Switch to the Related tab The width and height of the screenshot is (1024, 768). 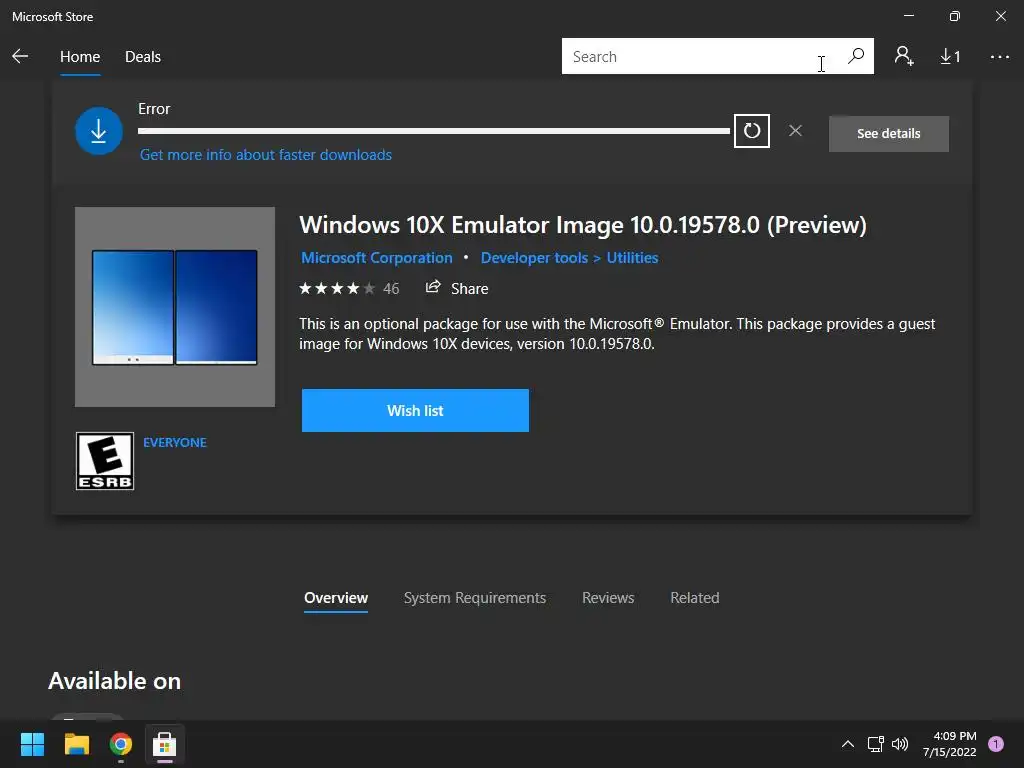pos(695,598)
